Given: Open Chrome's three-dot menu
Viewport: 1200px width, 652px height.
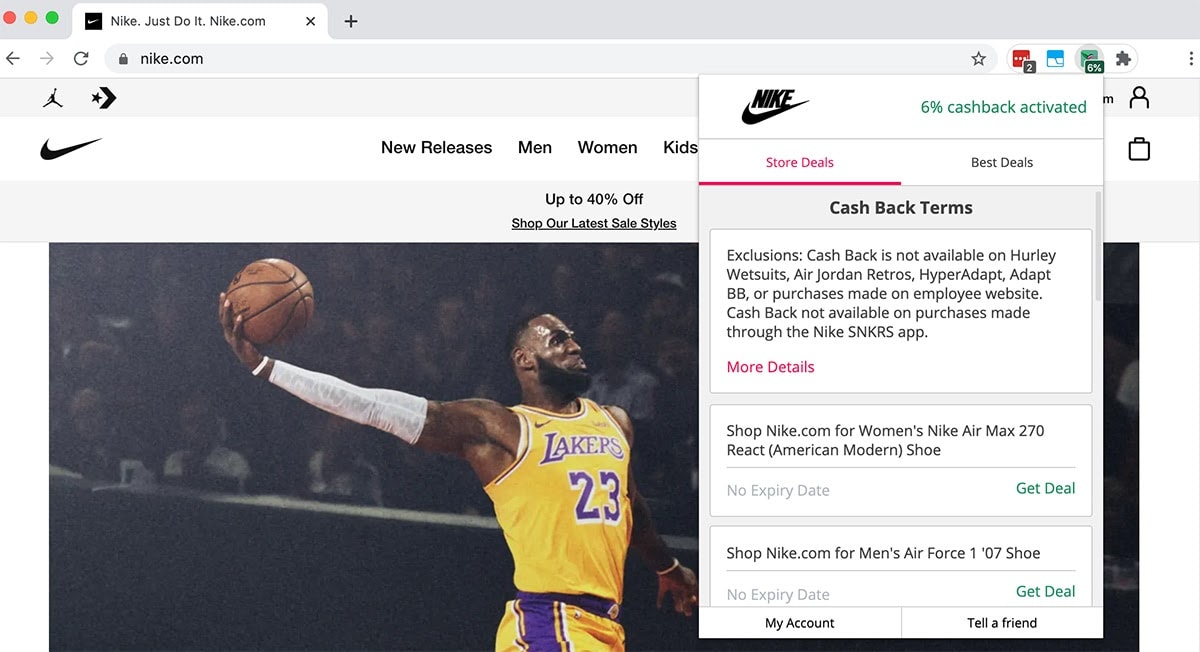Looking at the screenshot, I should pyautogui.click(x=1165, y=59).
